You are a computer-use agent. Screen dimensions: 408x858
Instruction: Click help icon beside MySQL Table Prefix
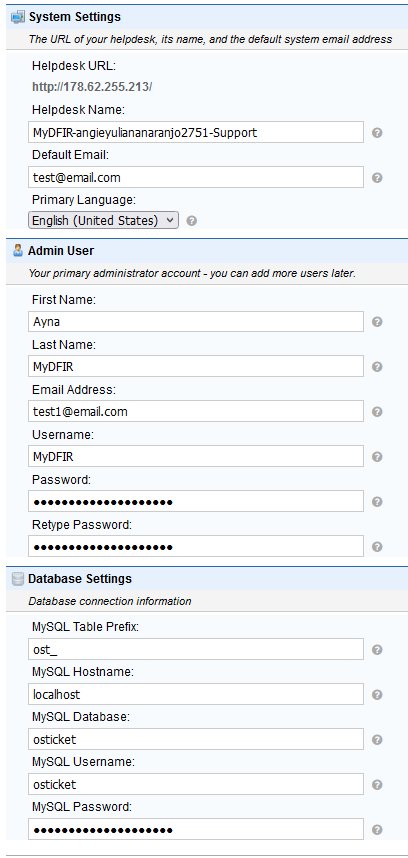tap(377, 650)
